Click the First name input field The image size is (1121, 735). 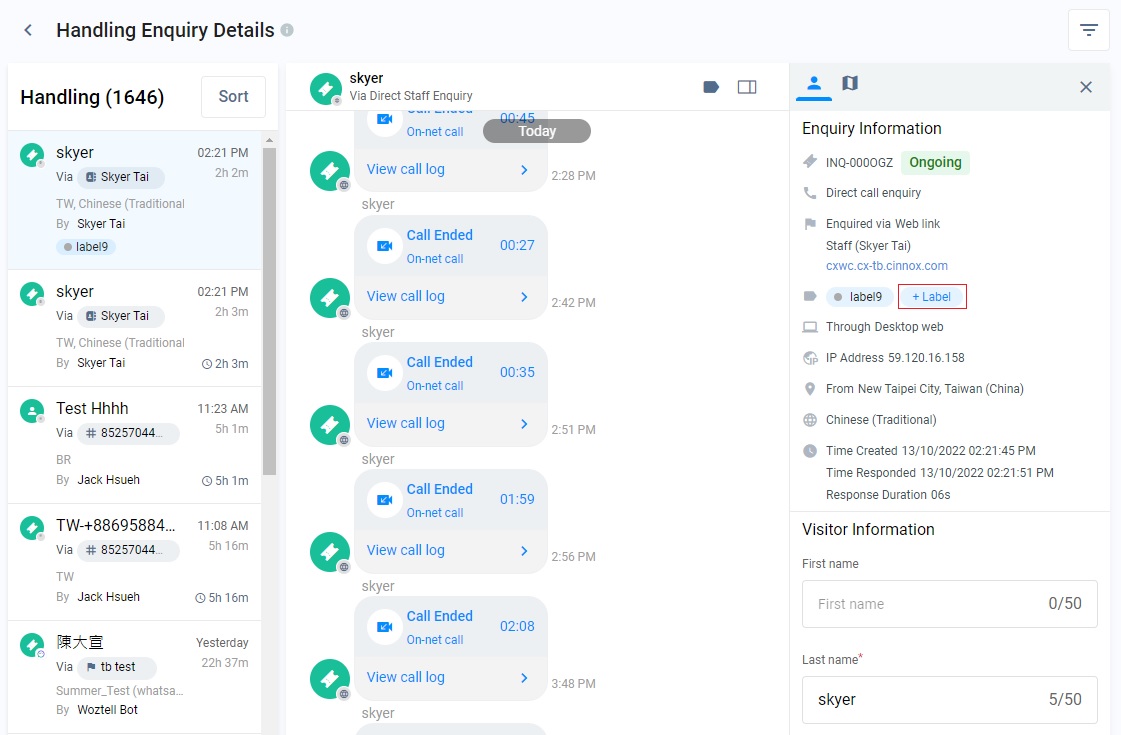[x=949, y=604]
